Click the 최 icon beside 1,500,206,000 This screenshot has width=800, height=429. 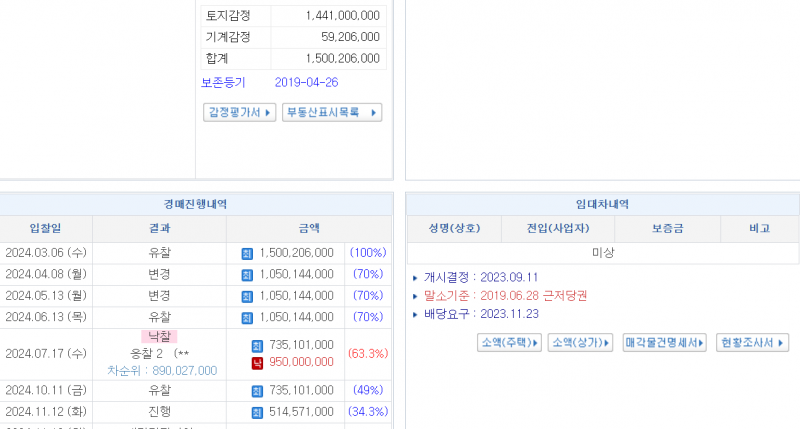tap(248, 254)
